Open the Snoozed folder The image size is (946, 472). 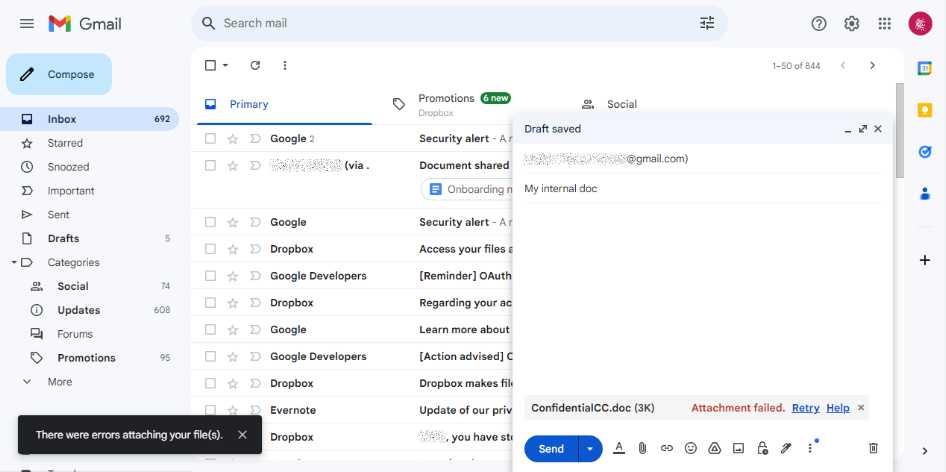coord(89,167)
